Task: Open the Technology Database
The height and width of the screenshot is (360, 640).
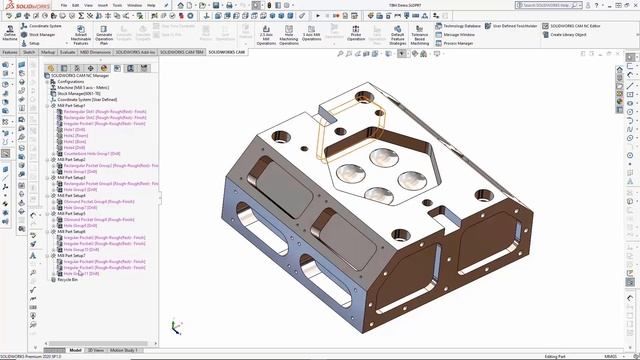Action: 458,26
